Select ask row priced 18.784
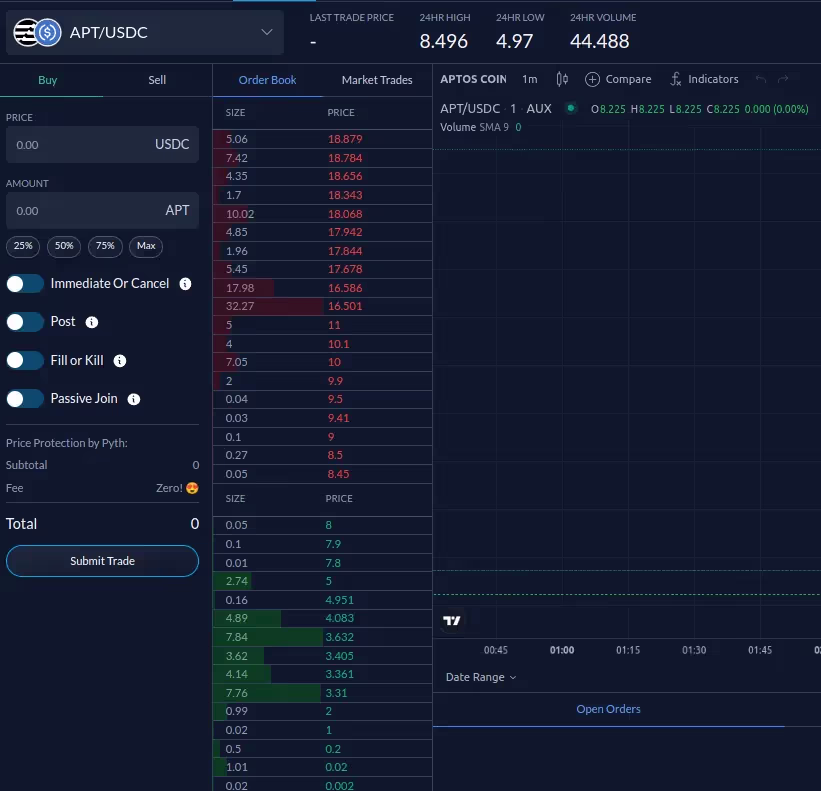821x791 pixels. click(x=323, y=158)
